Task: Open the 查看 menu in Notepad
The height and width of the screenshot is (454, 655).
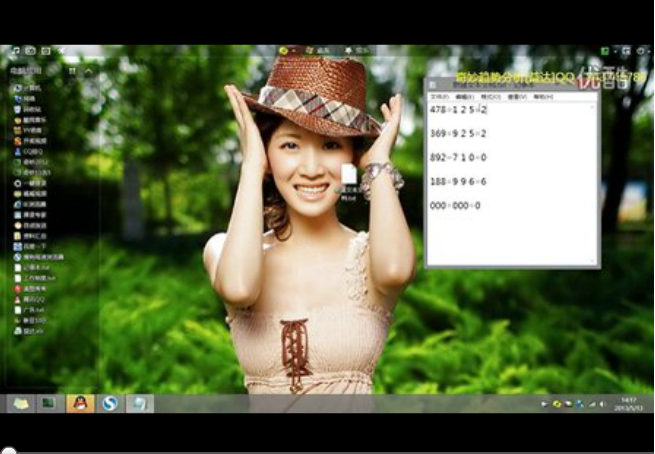Action: click(x=516, y=97)
